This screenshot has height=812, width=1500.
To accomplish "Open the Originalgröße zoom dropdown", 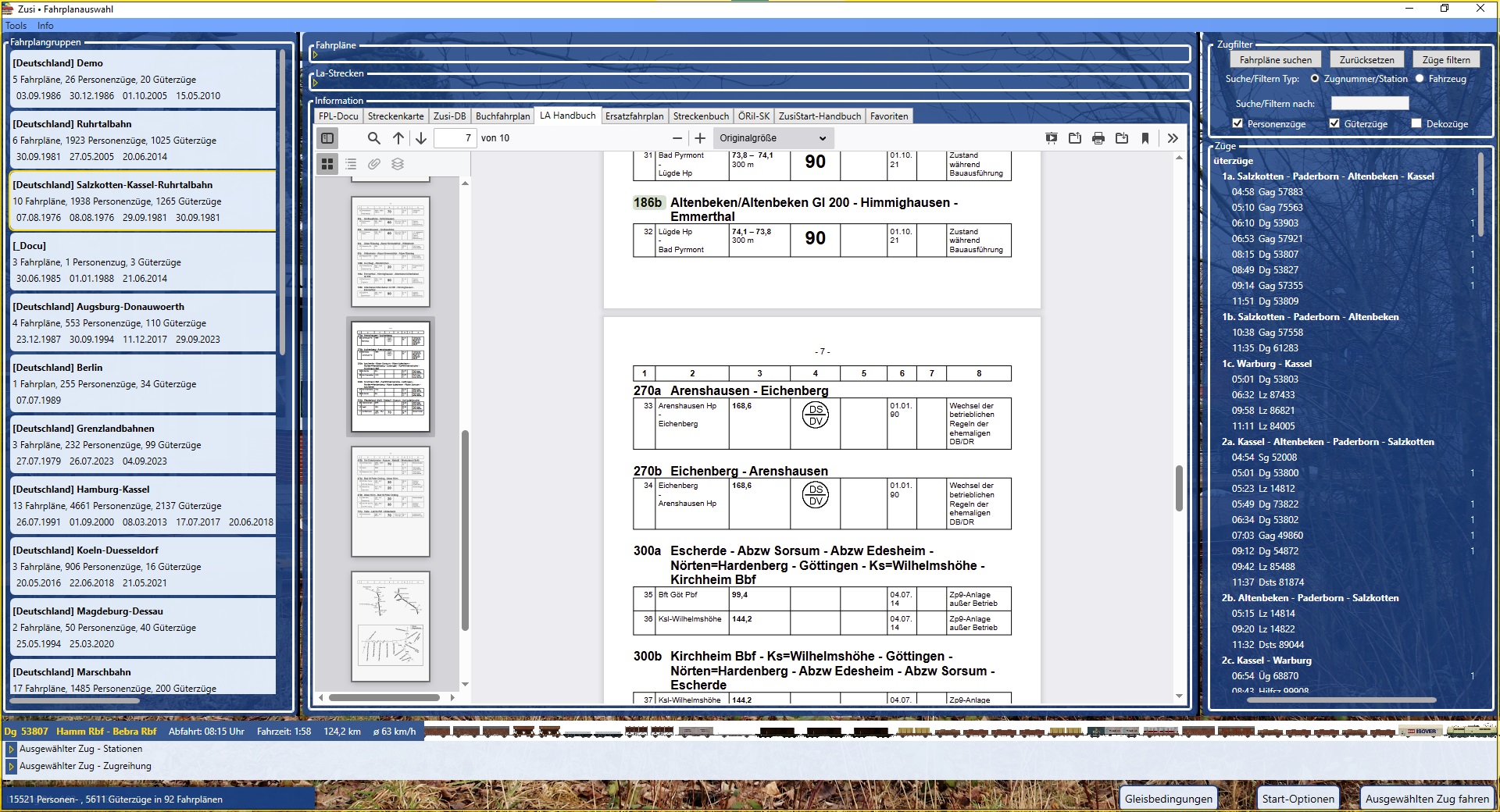I will coord(772,138).
